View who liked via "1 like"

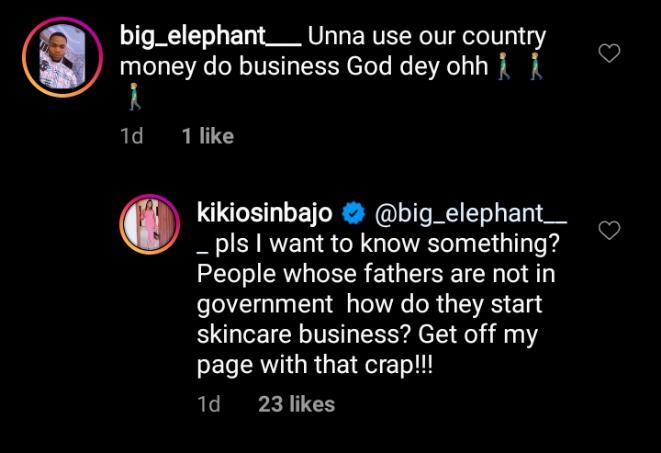pos(207,136)
